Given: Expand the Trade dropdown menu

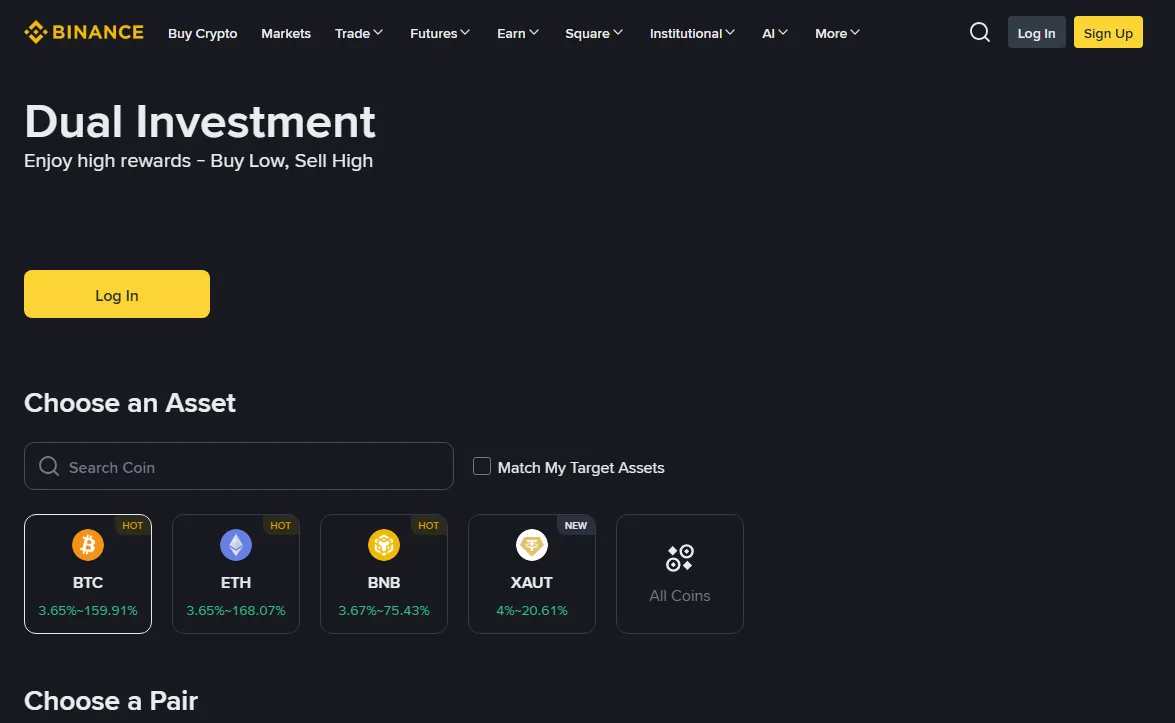Looking at the screenshot, I should click(359, 33).
